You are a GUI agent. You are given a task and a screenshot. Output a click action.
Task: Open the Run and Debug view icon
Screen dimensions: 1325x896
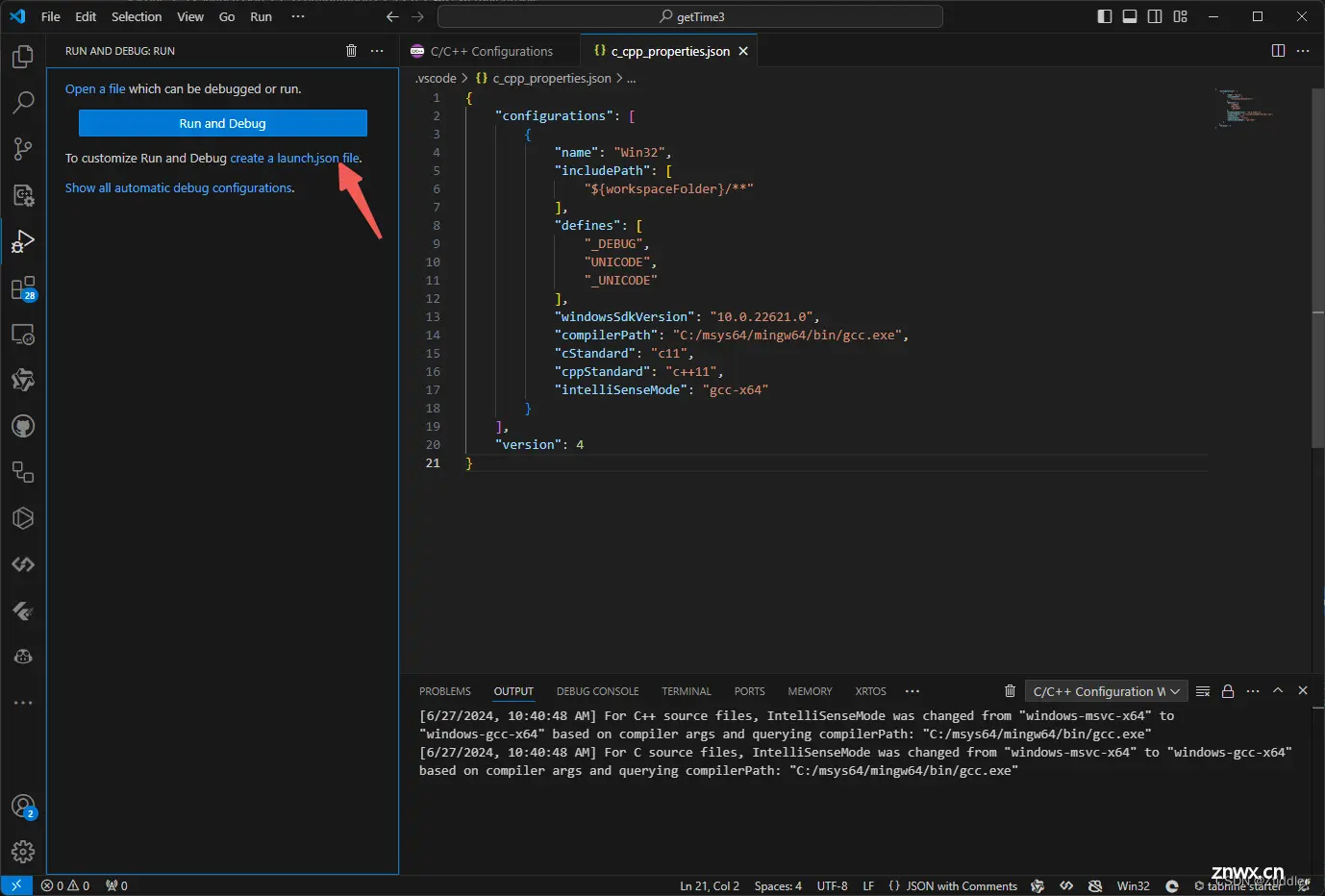click(23, 241)
